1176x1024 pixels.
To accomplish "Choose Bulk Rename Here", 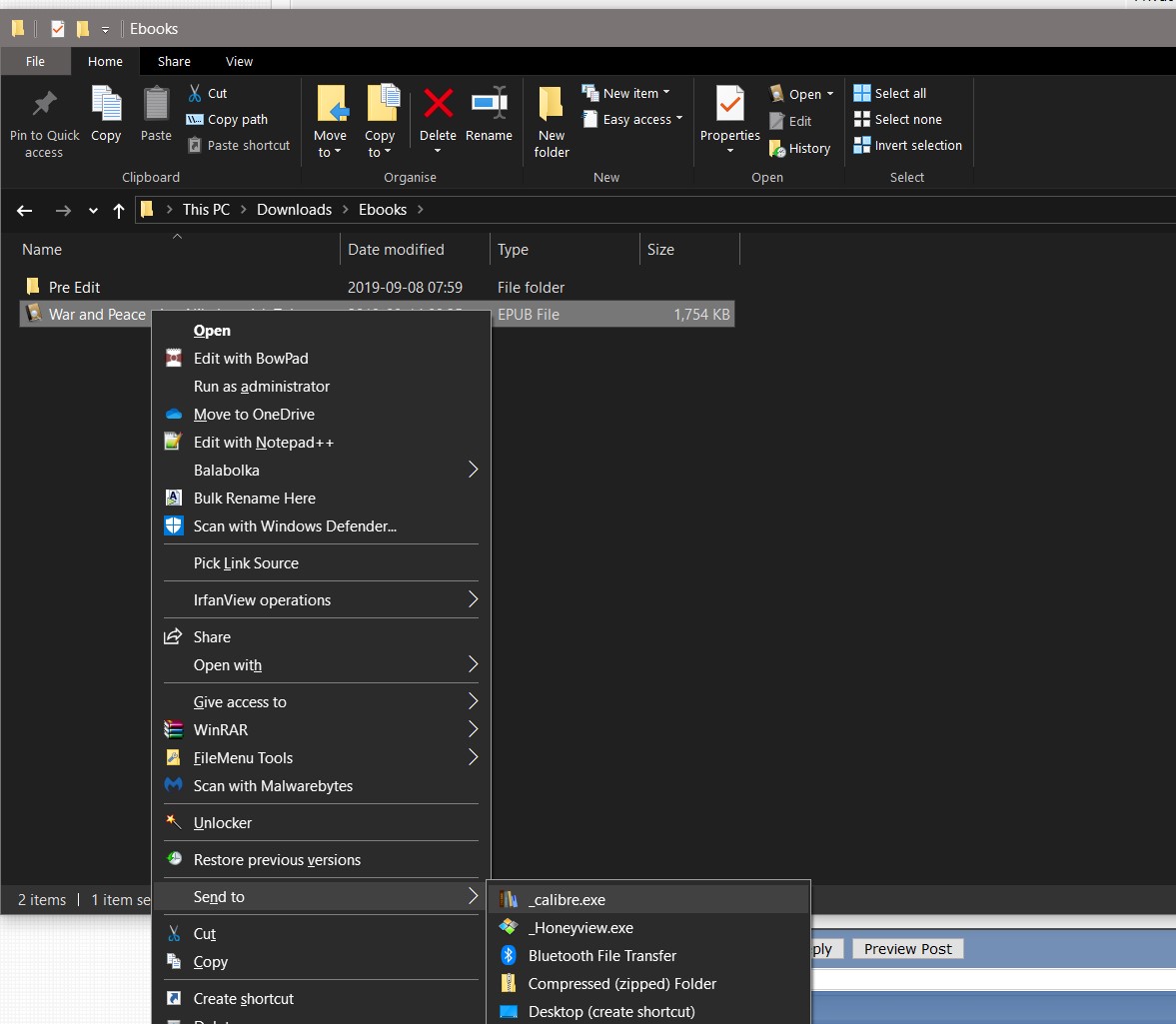I will coord(321,498).
